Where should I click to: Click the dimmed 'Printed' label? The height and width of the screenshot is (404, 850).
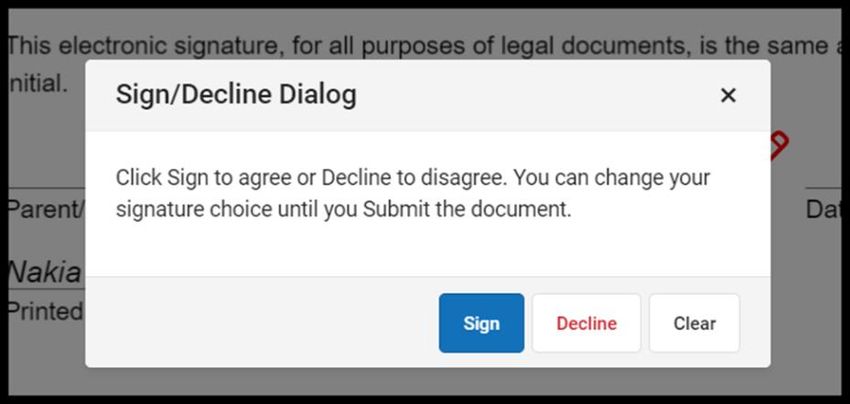(45, 311)
